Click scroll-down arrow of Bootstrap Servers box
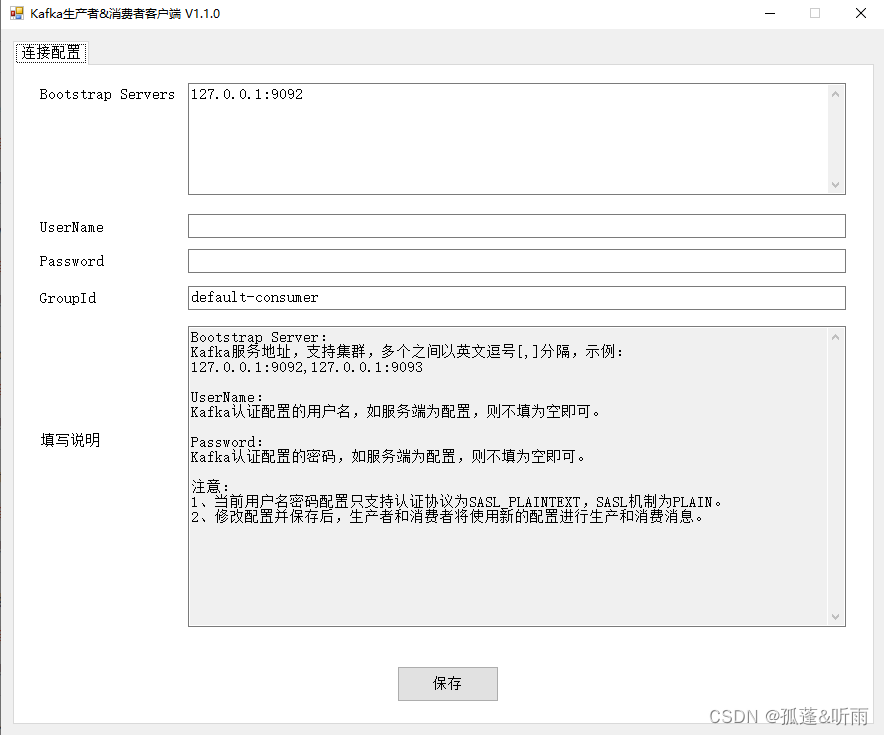The width and height of the screenshot is (884, 735). point(836,185)
